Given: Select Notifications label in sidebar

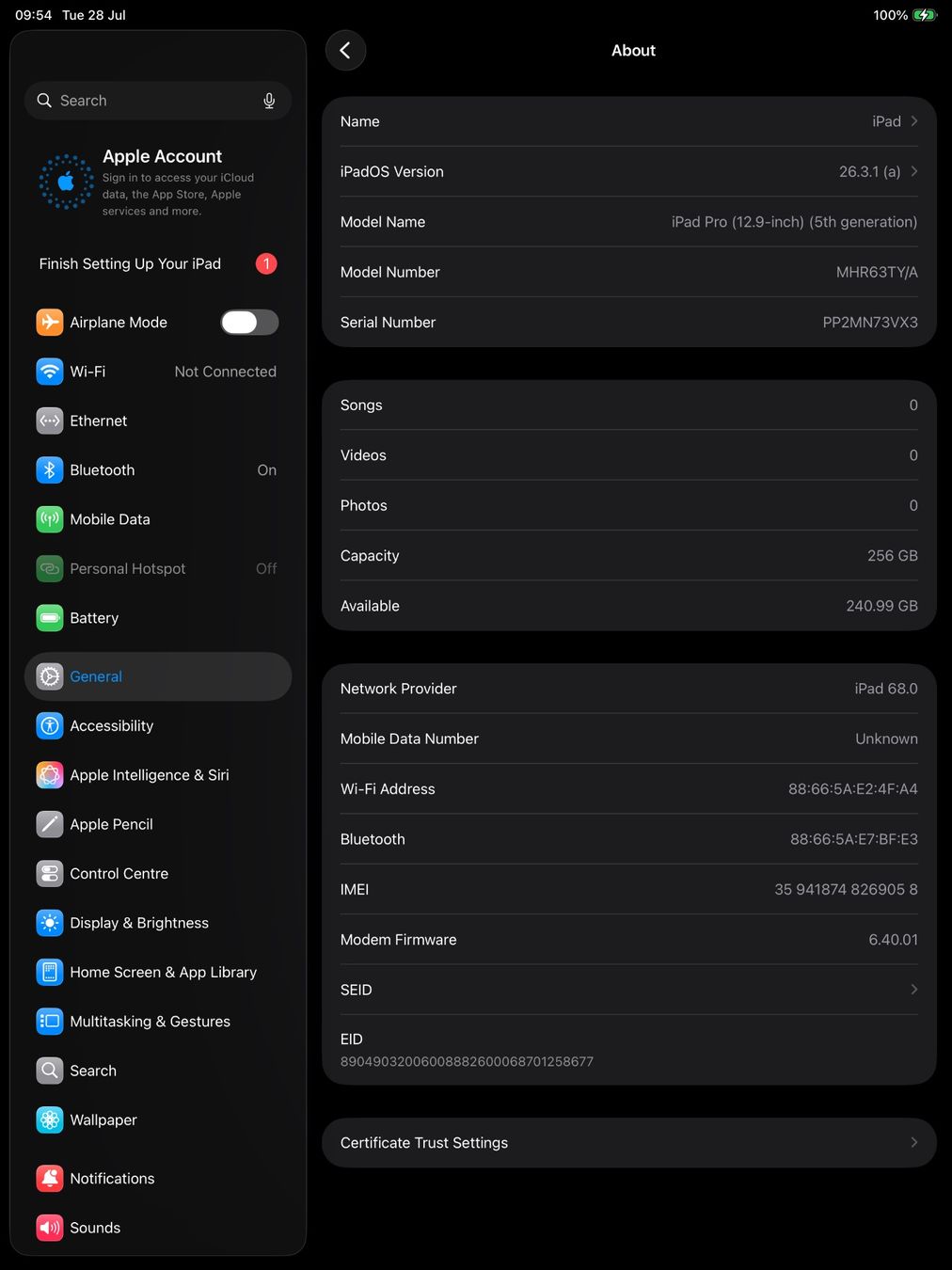Looking at the screenshot, I should tap(112, 1179).
